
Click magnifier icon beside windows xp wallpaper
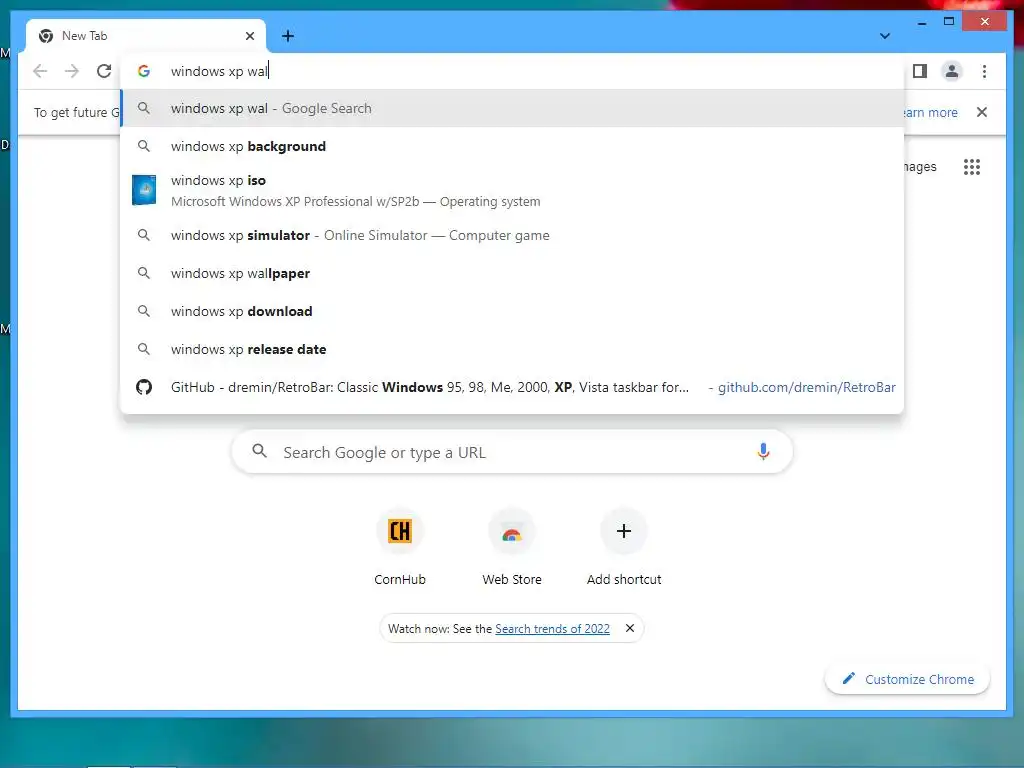click(x=144, y=273)
